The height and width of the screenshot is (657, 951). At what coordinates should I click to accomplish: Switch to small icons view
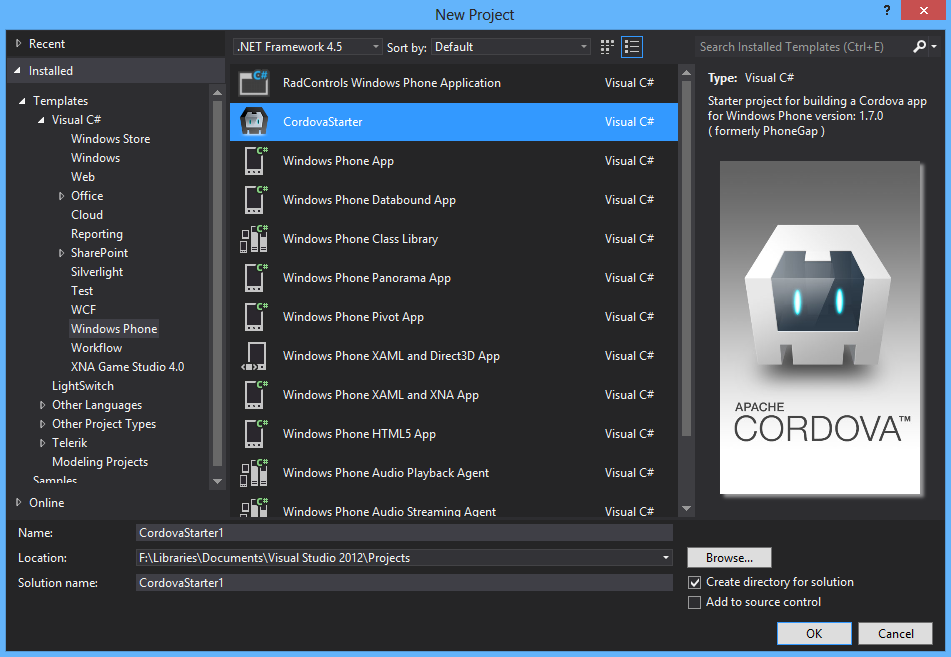[607, 47]
